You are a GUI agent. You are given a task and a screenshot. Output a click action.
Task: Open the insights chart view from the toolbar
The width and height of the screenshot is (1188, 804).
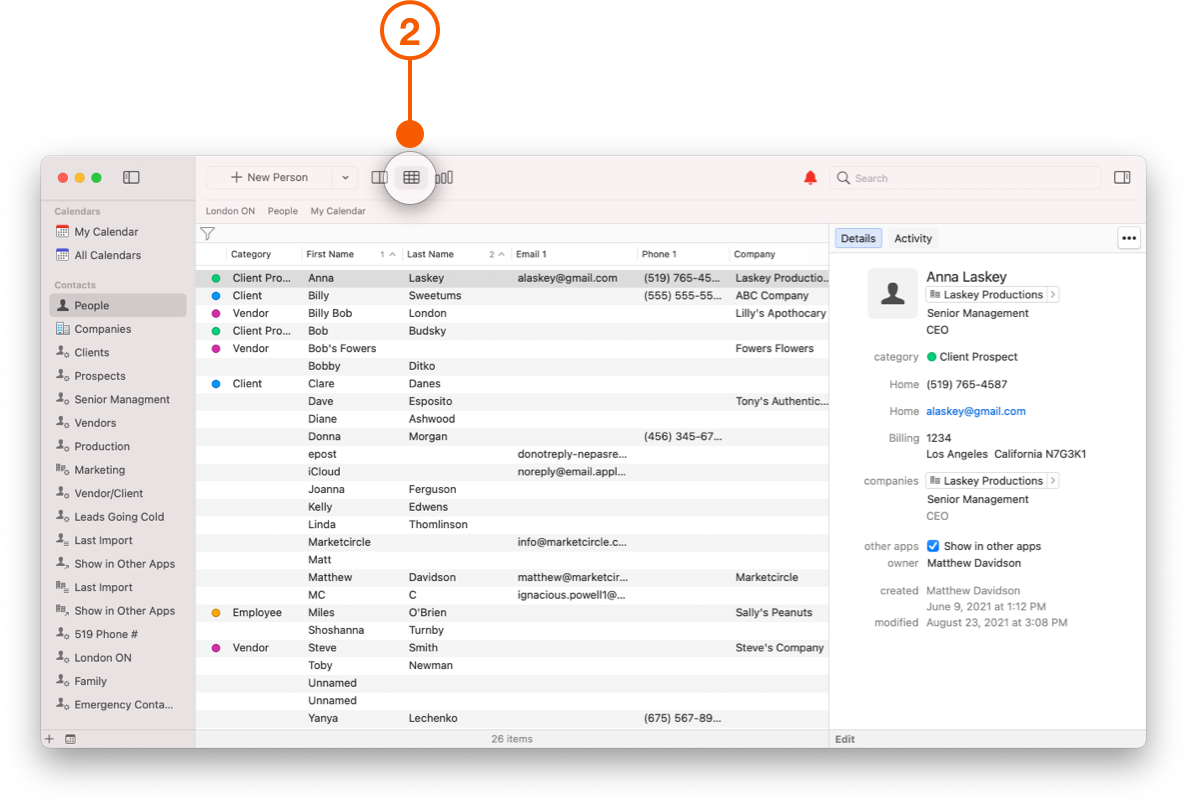(443, 176)
